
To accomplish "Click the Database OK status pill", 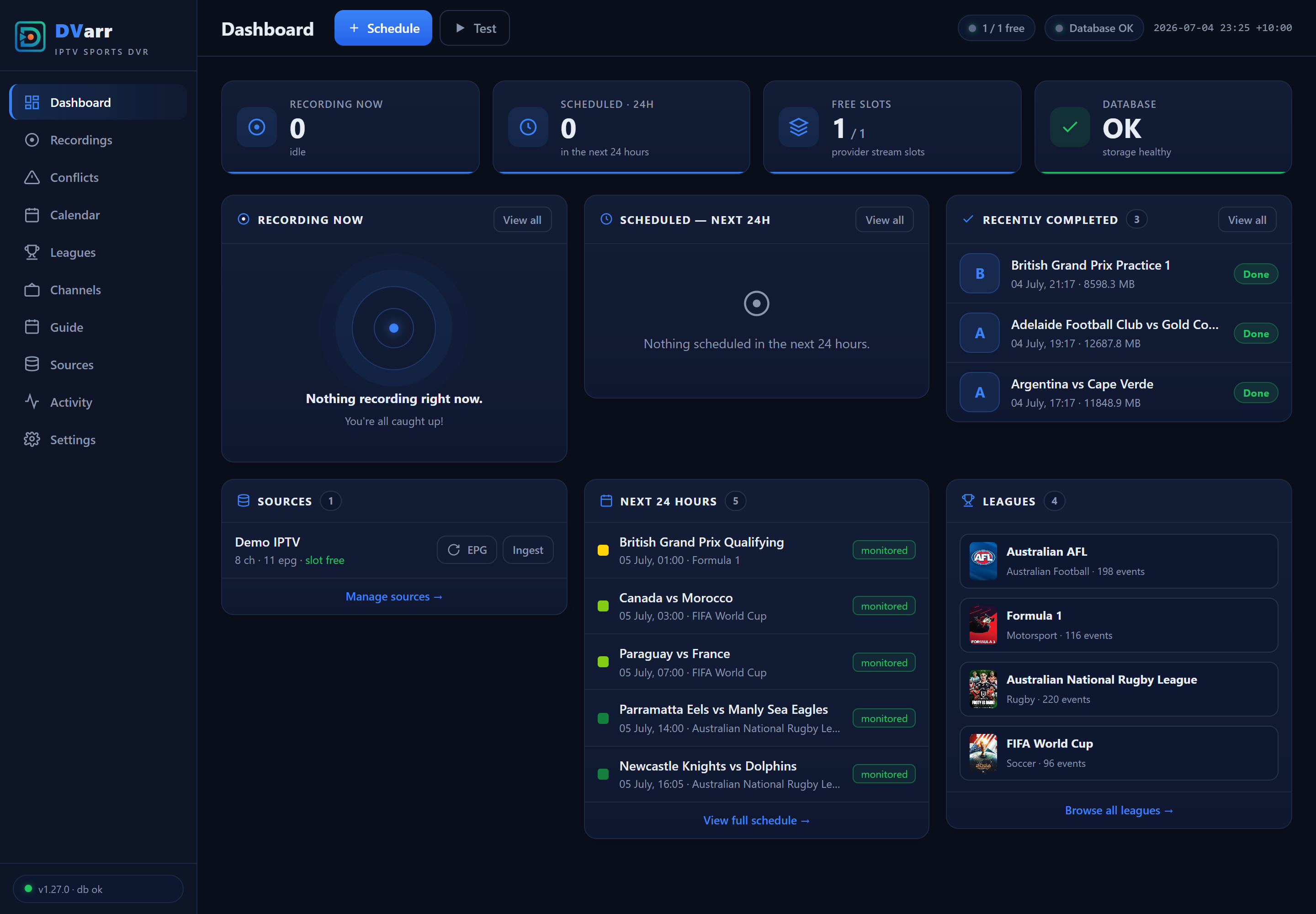I will click(x=1094, y=28).
